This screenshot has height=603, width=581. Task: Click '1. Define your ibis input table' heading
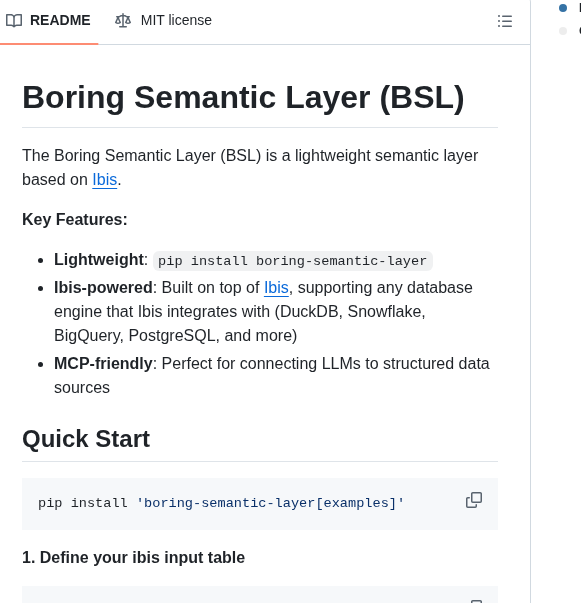133,558
